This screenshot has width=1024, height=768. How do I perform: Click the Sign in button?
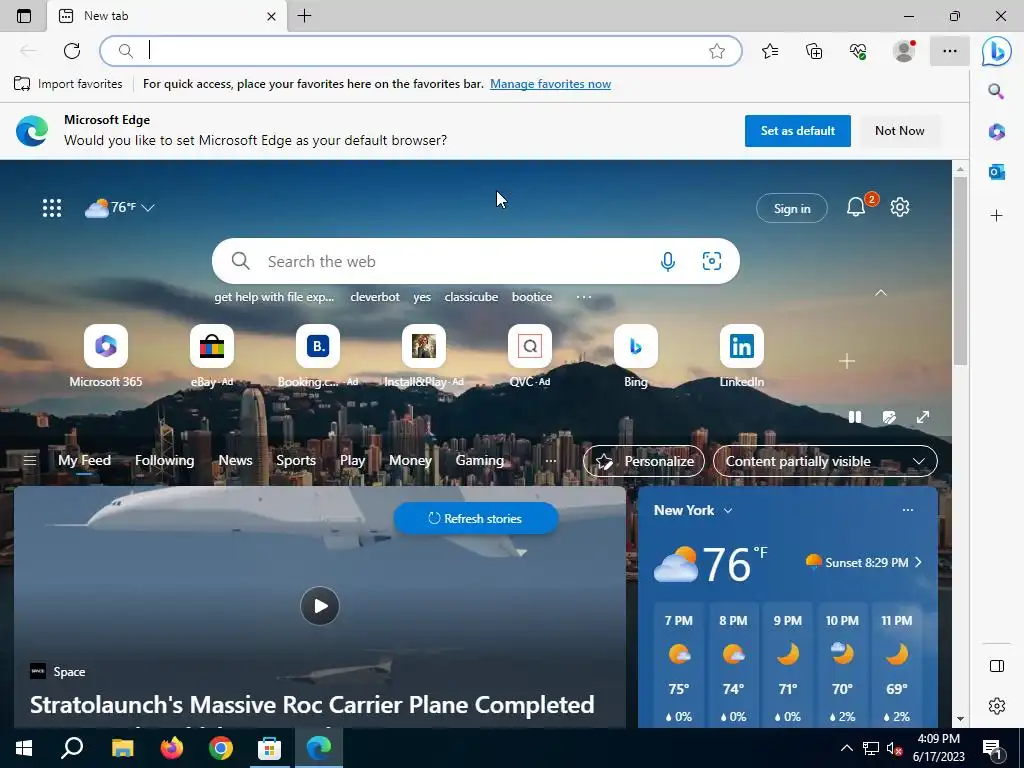pyautogui.click(x=792, y=208)
